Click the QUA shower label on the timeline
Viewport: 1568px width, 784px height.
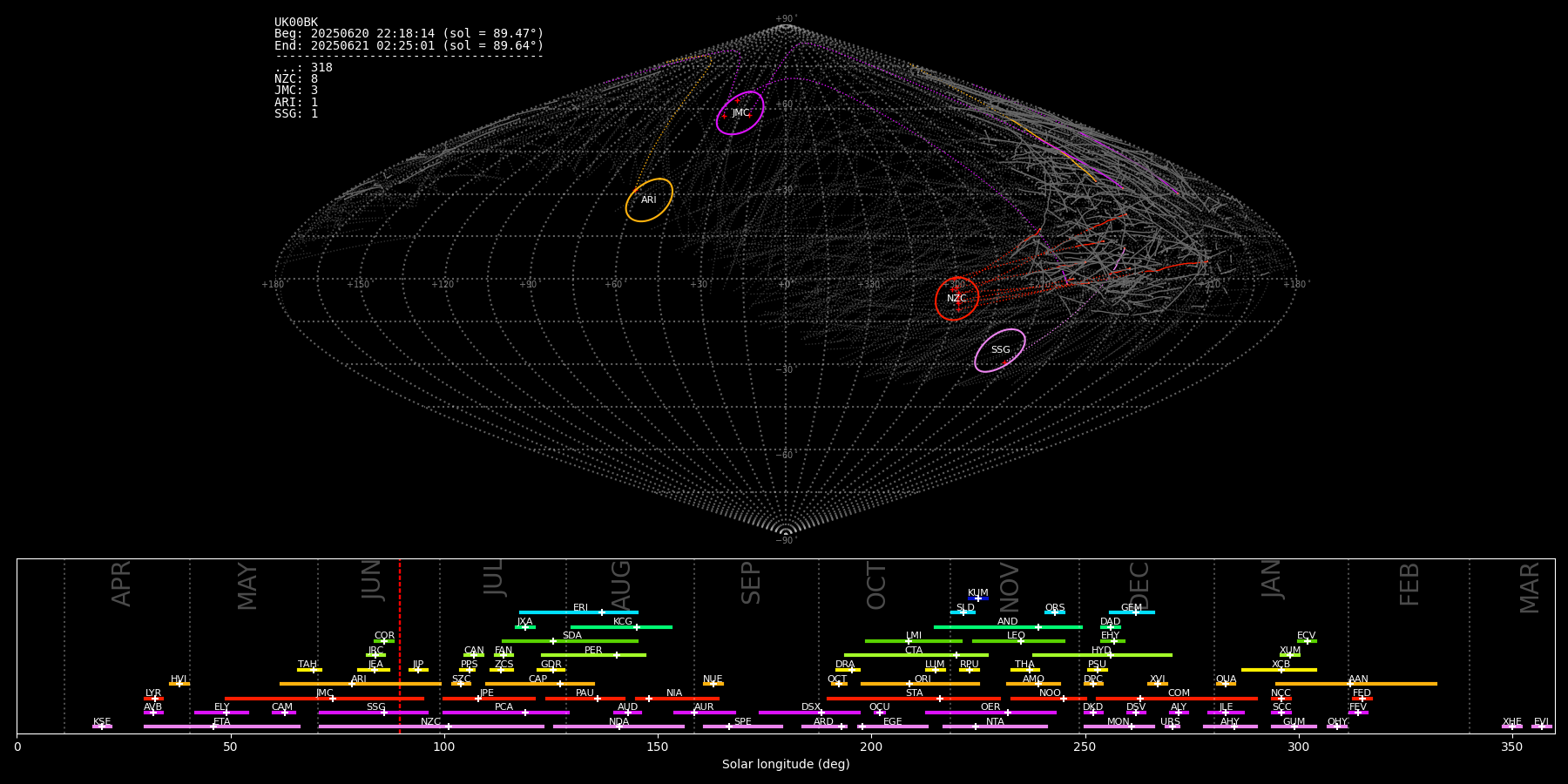(x=1226, y=679)
